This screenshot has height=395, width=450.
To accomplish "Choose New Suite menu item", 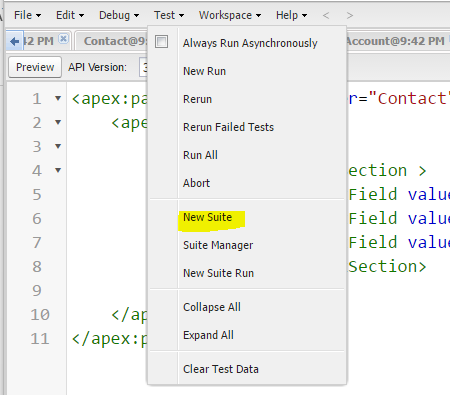I will tap(247, 217).
